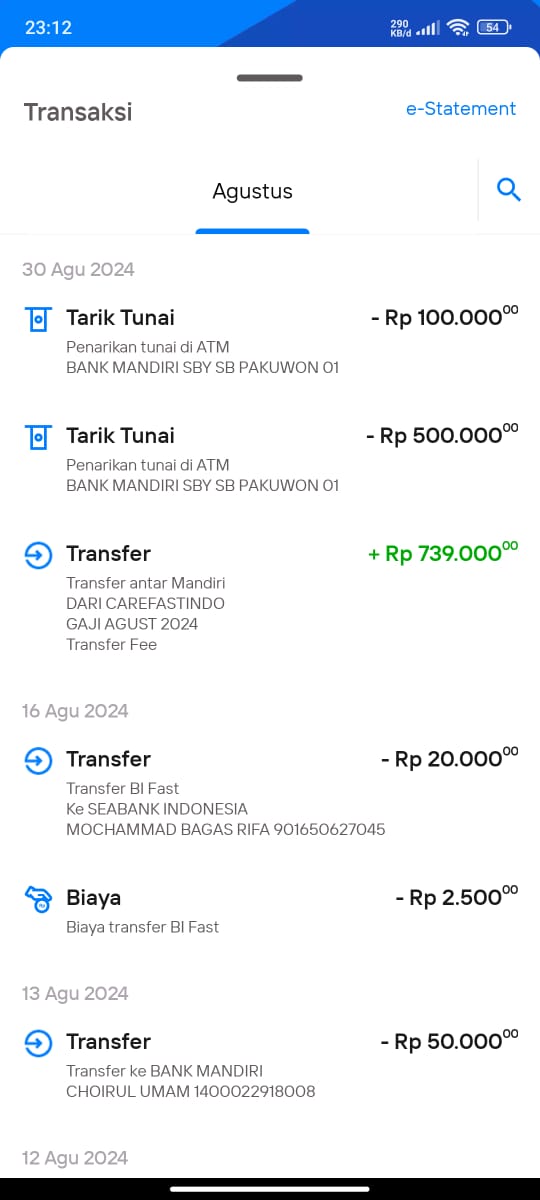The width and height of the screenshot is (540, 1200).
Task: View the Rp 2.500 Biaya transfer fee
Action: click(x=270, y=911)
